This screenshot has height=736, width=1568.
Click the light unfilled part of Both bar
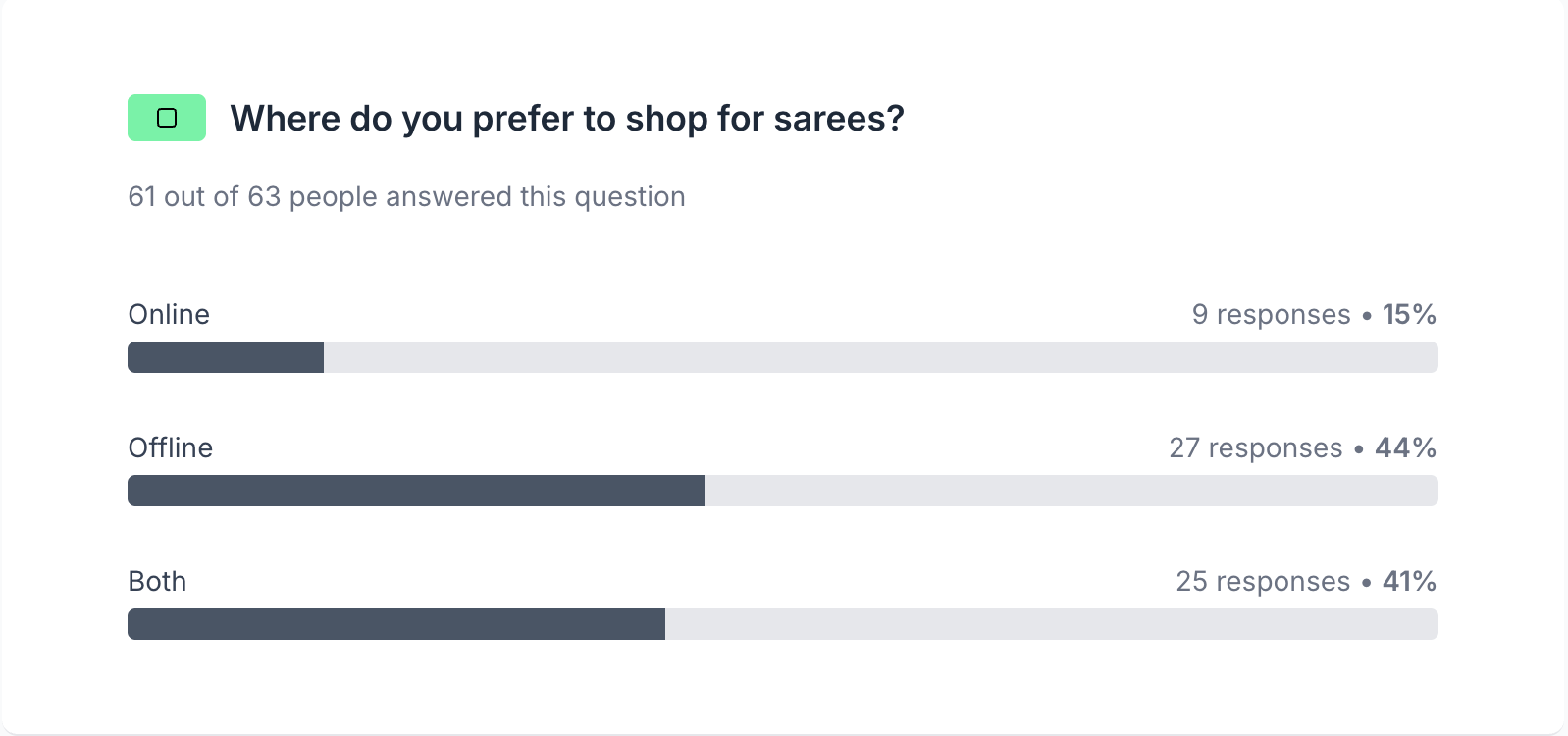pyautogui.click(x=1051, y=624)
